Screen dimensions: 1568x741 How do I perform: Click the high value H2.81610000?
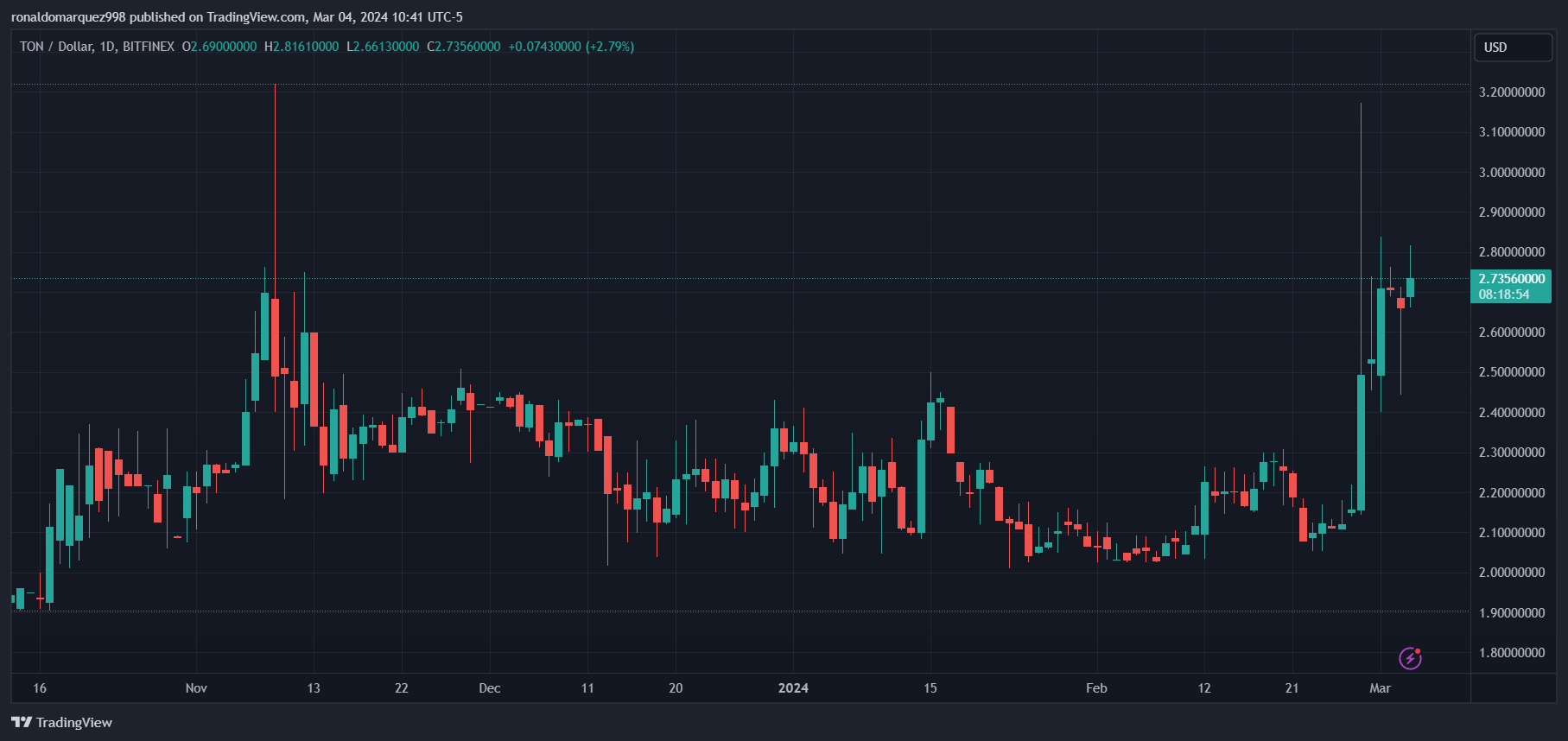coord(302,47)
